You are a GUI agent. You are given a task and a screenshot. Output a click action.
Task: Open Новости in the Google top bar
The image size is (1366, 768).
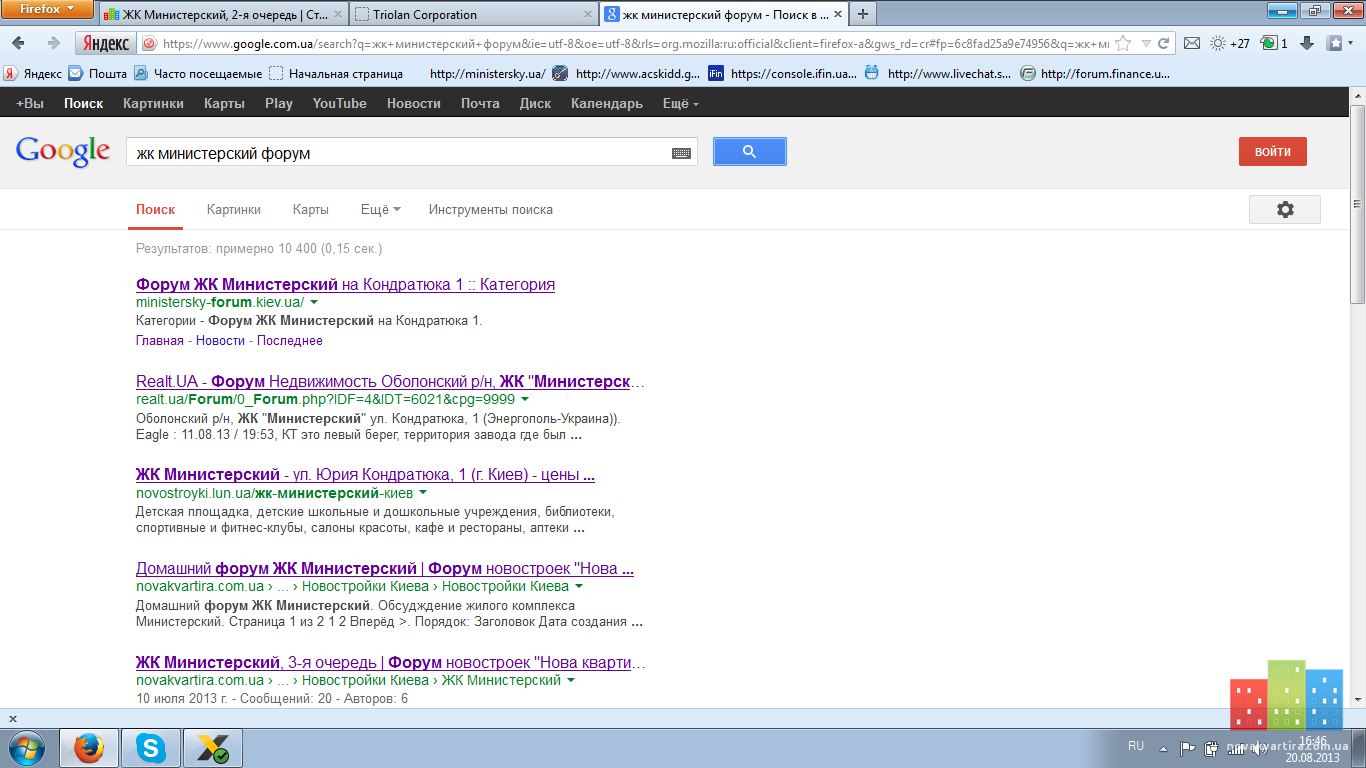pos(414,103)
